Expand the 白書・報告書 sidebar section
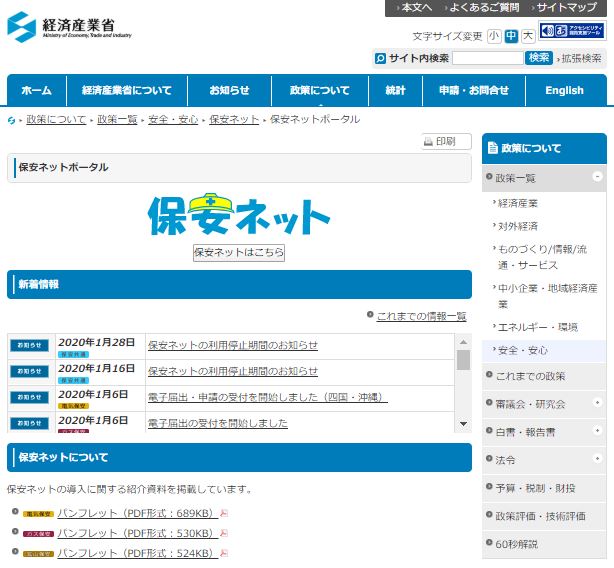614x568 pixels. click(597, 431)
